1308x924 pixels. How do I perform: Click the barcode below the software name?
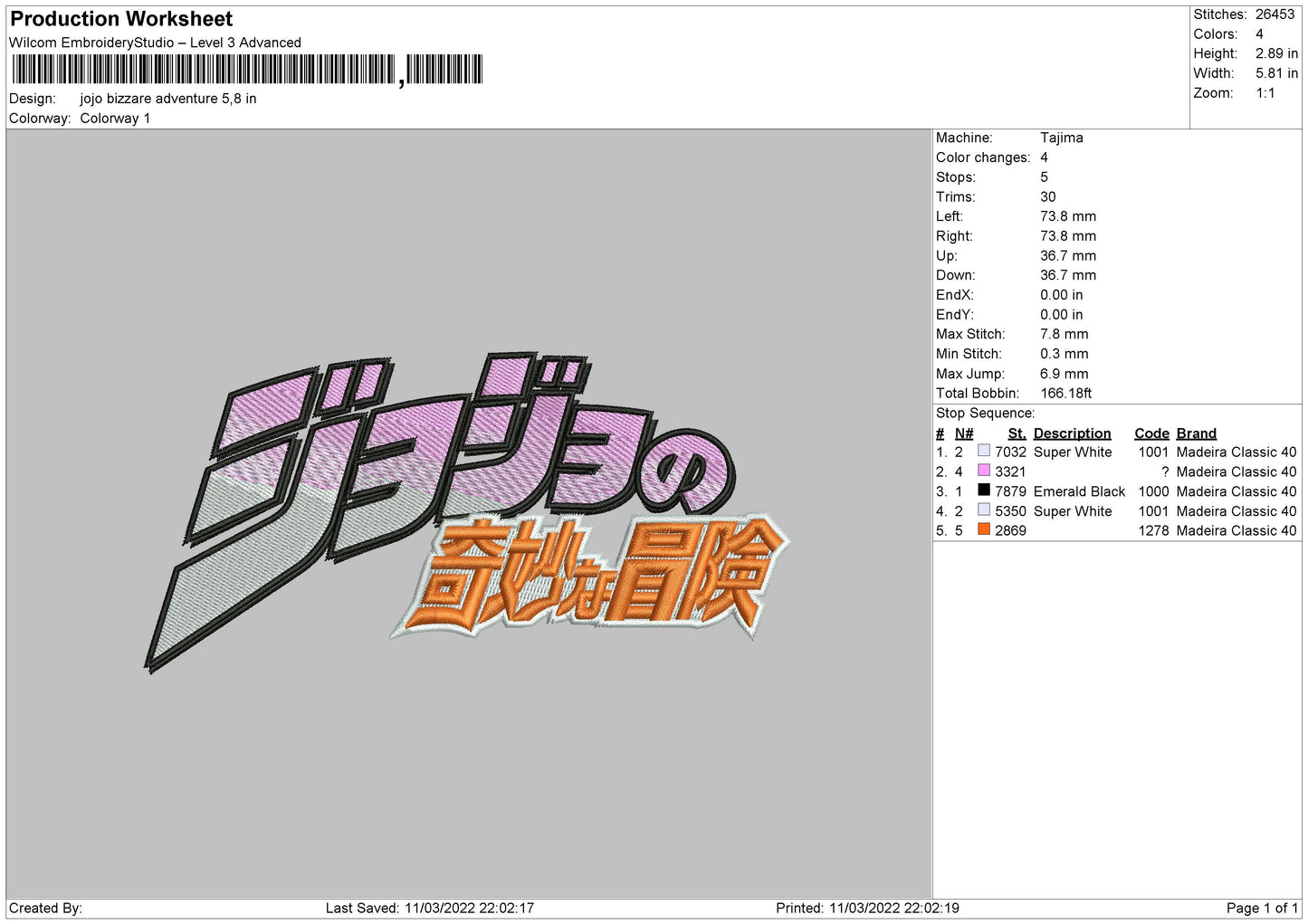[x=247, y=70]
